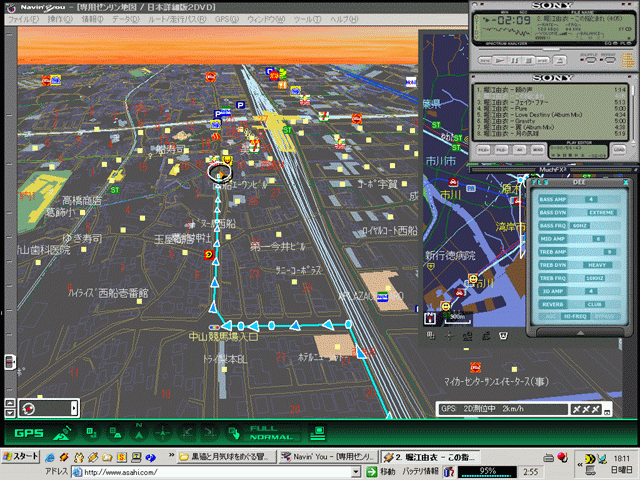Expand the quick launch overflow chevron
Image resolution: width=640 pixels, height=480 pixels.
tap(171, 456)
